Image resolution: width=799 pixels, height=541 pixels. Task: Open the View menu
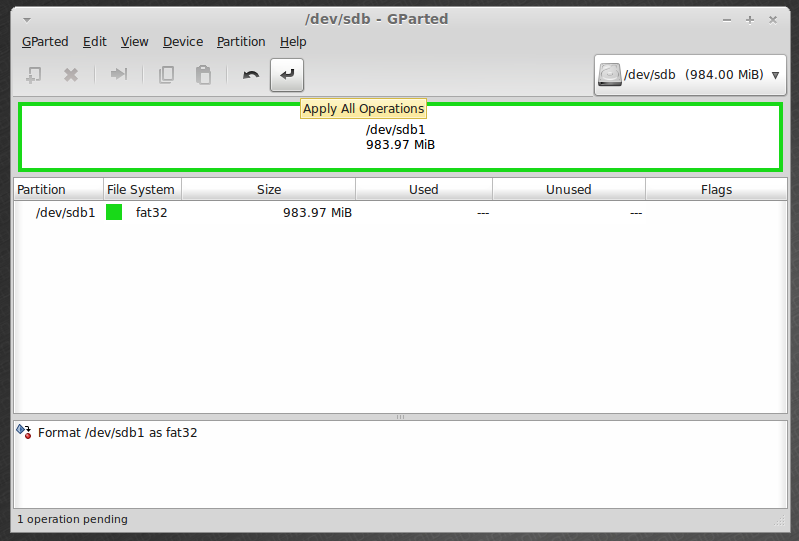[x=135, y=42]
